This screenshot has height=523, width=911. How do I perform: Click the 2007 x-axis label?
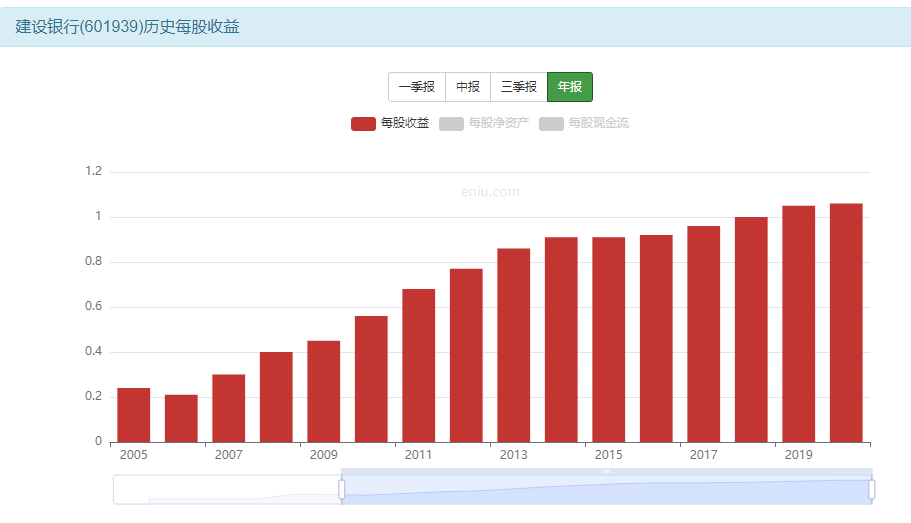229,455
